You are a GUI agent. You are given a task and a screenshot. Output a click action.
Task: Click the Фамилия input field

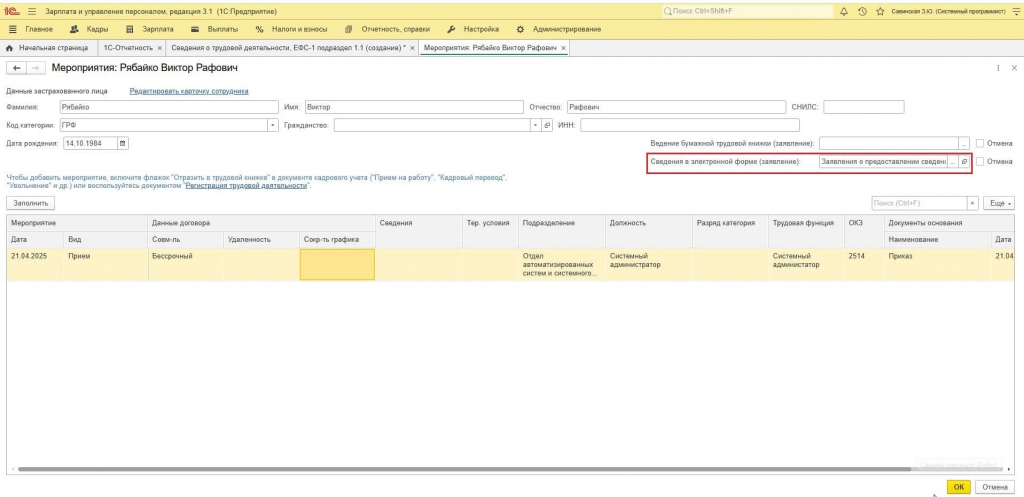(x=168, y=106)
